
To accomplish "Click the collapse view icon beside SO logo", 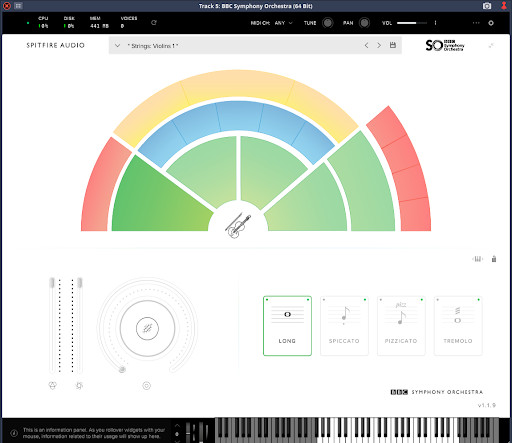I will (491, 45).
